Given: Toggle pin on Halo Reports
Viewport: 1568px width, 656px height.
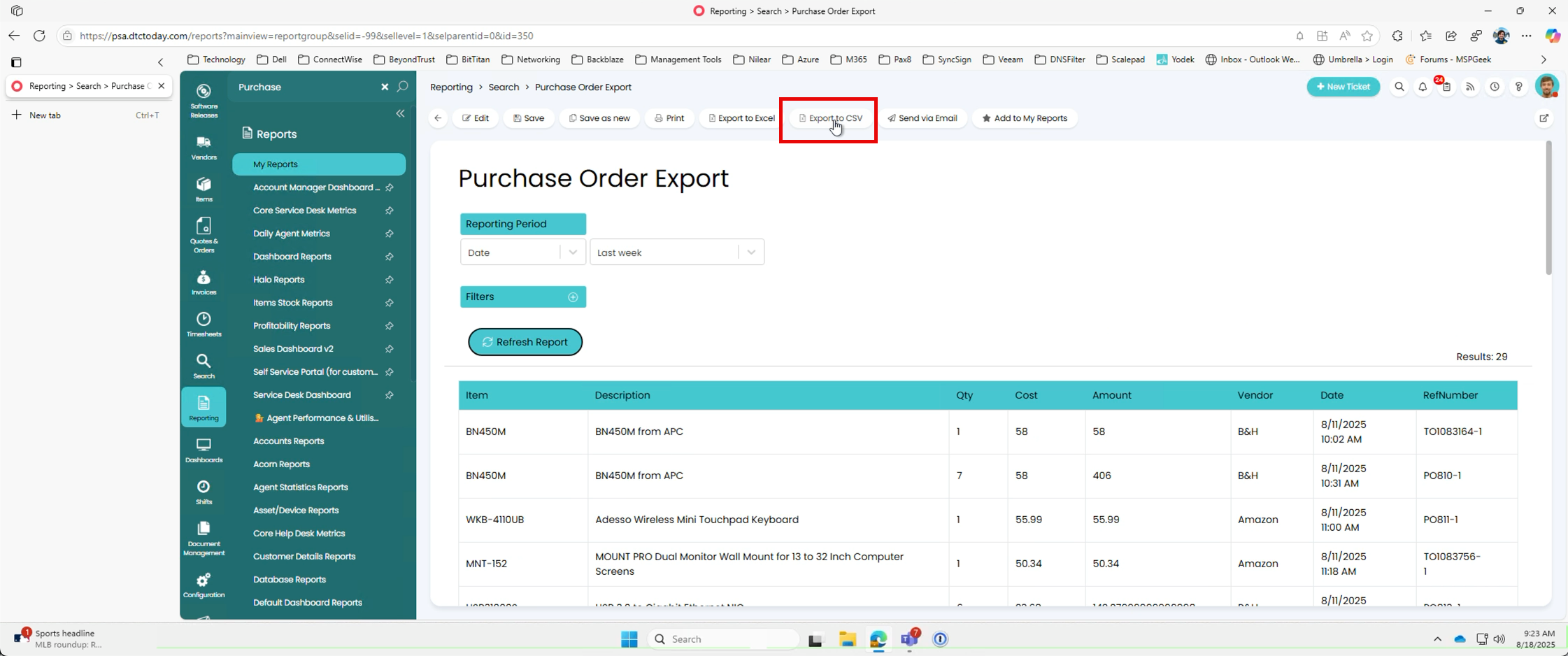Looking at the screenshot, I should pos(390,280).
